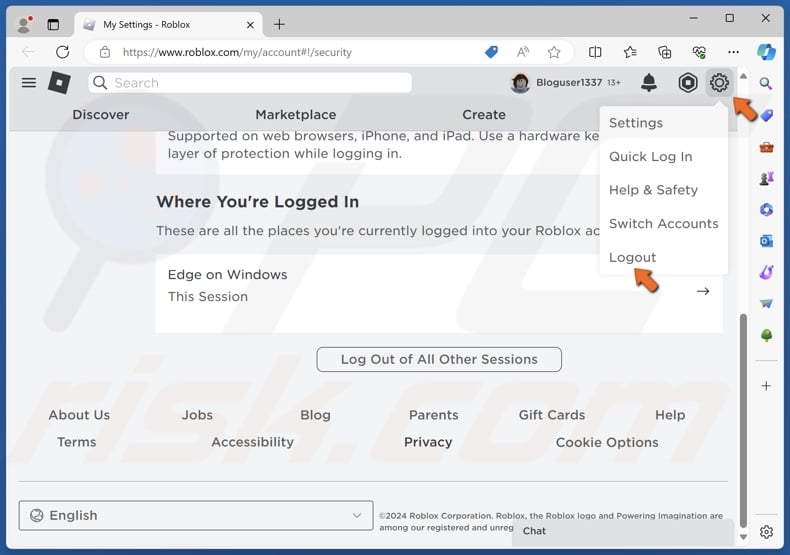Expand Edge on Windows session arrow

click(703, 291)
